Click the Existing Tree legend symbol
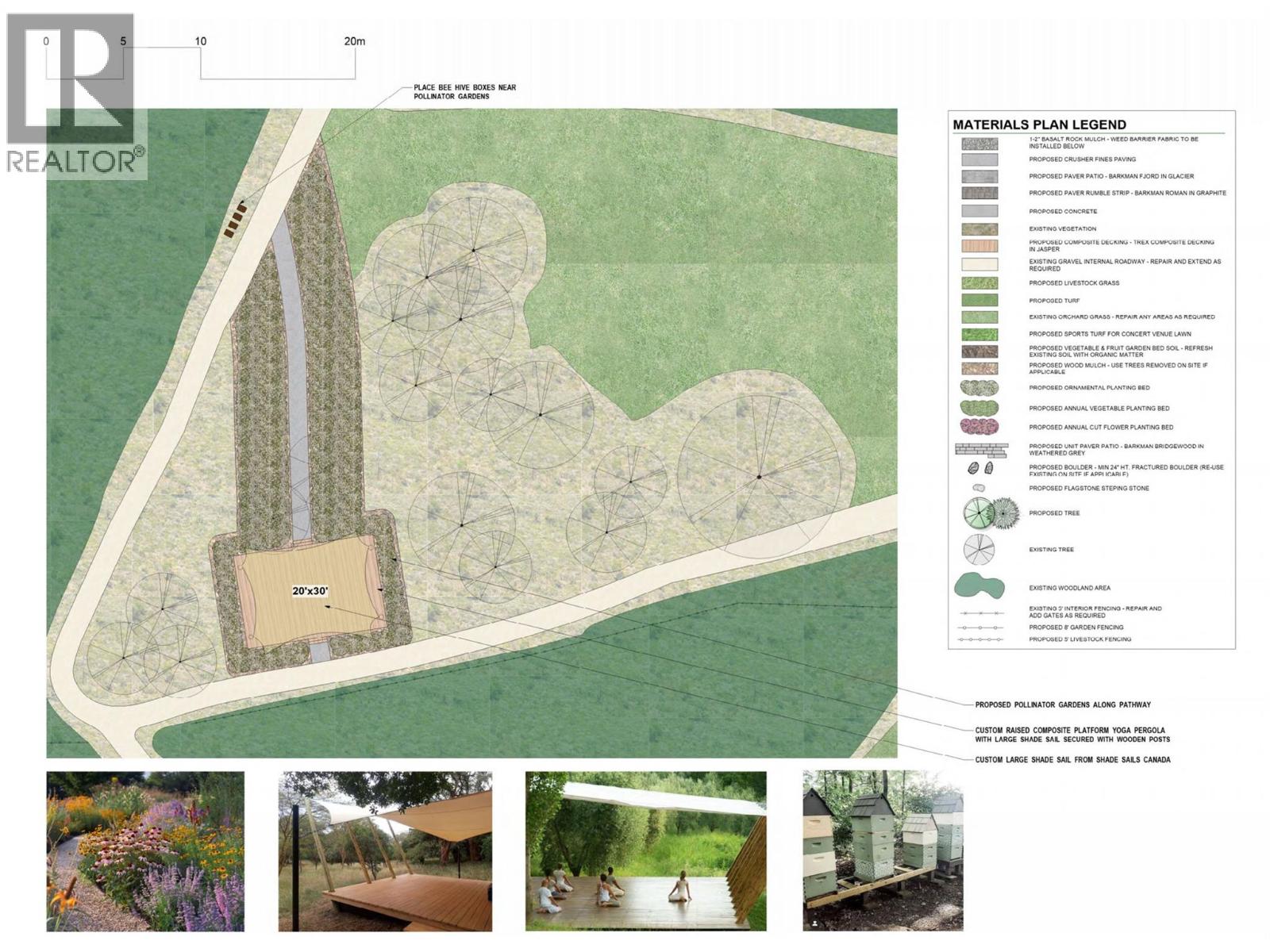This screenshot has height=952, width=1270. [x=979, y=549]
